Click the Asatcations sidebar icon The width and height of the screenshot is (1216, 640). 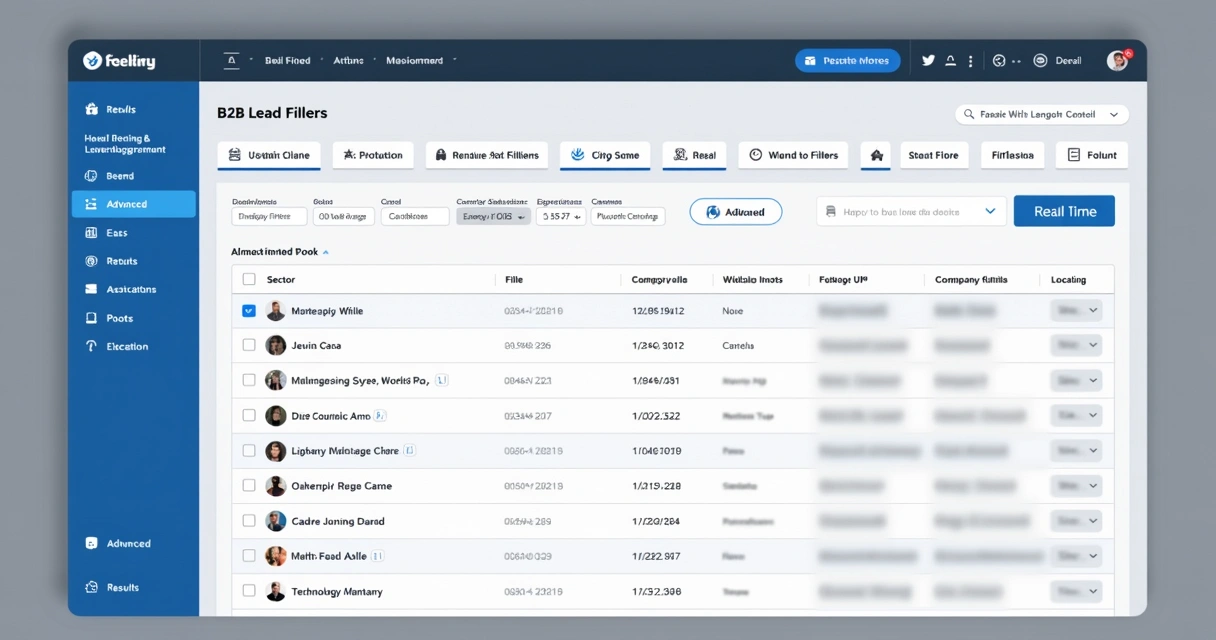92,289
